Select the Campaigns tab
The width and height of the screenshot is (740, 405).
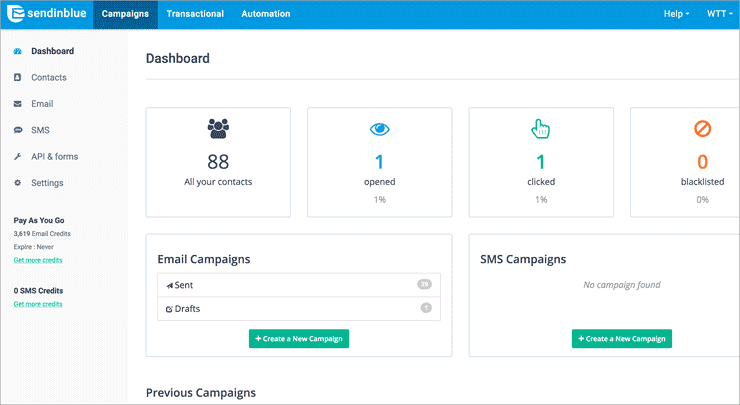coord(125,14)
